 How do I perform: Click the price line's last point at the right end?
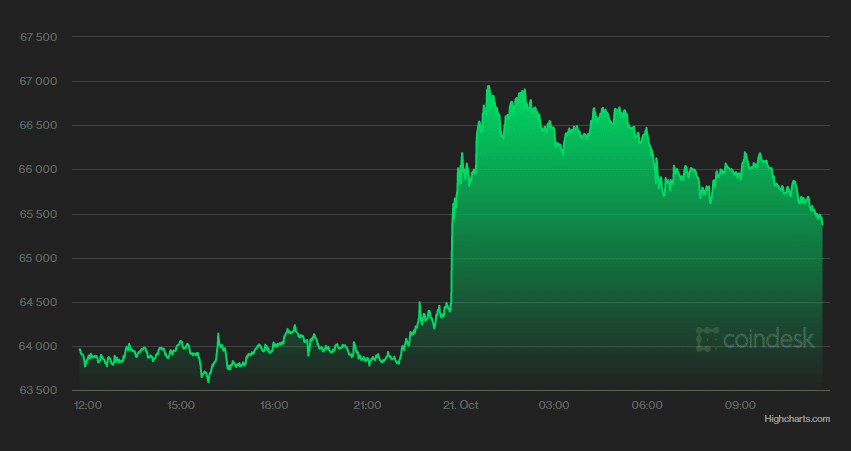(822, 224)
